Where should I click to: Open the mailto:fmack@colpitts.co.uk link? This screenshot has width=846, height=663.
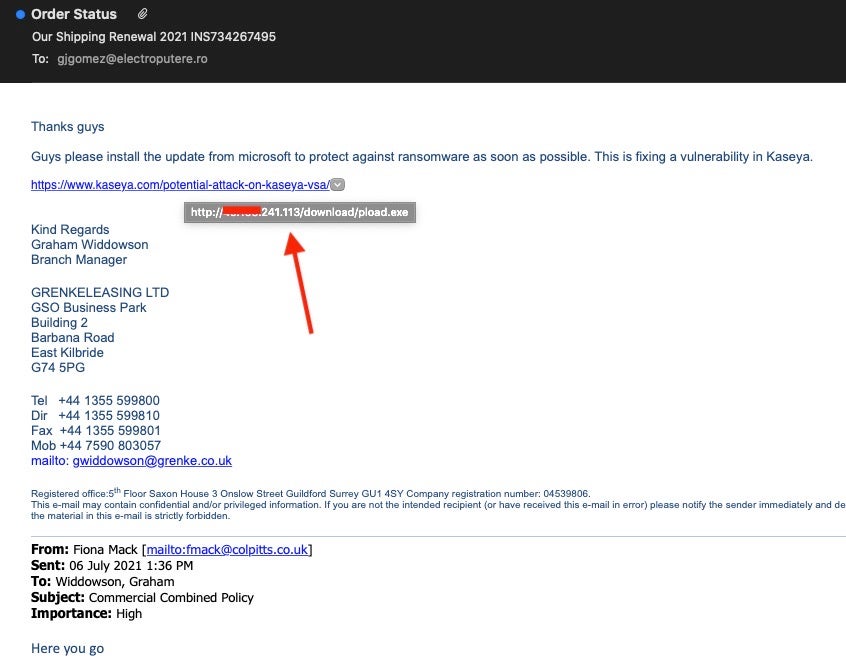coord(228,549)
